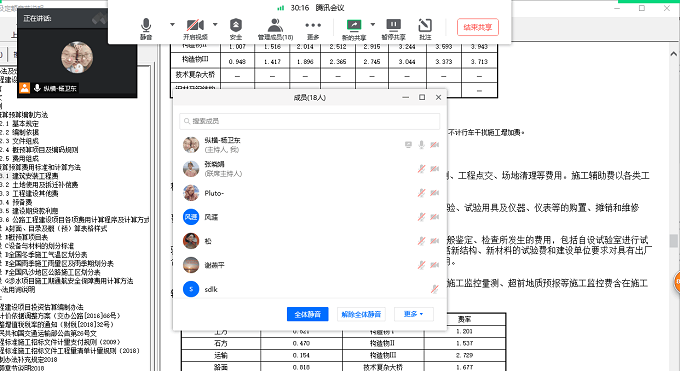The width and height of the screenshot is (680, 371).
Task: Click the 全体静音 button
Action: coord(307,314)
